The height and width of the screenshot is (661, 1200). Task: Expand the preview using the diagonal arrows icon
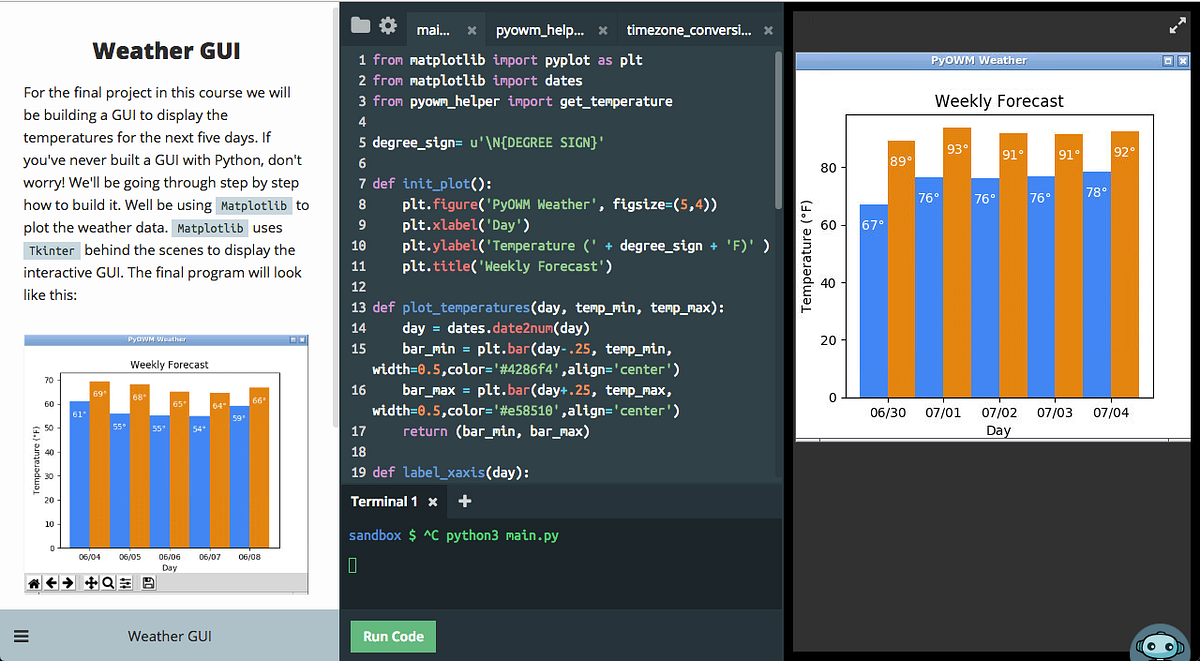point(1177,25)
